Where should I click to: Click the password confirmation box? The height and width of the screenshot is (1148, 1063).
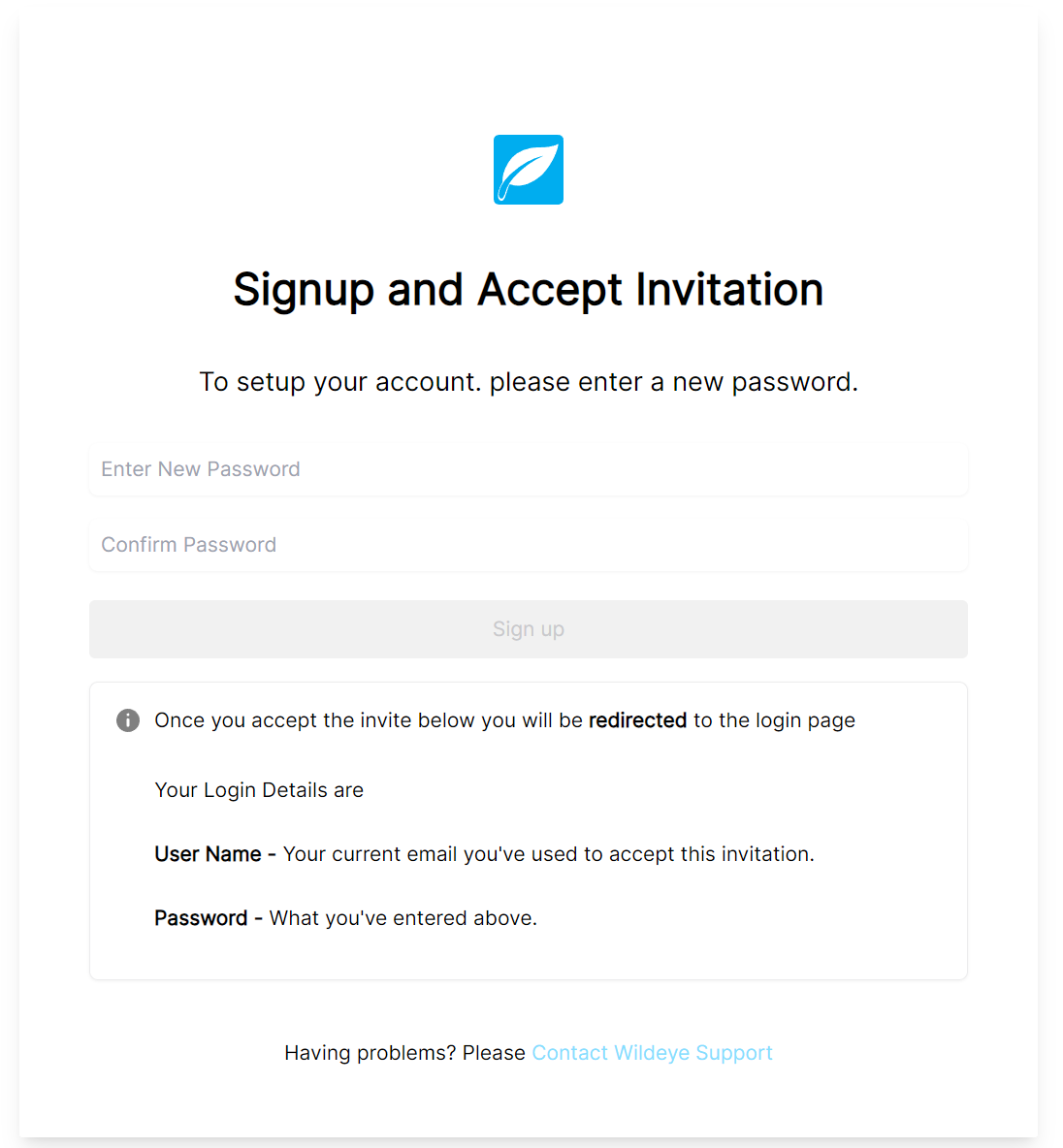(529, 544)
